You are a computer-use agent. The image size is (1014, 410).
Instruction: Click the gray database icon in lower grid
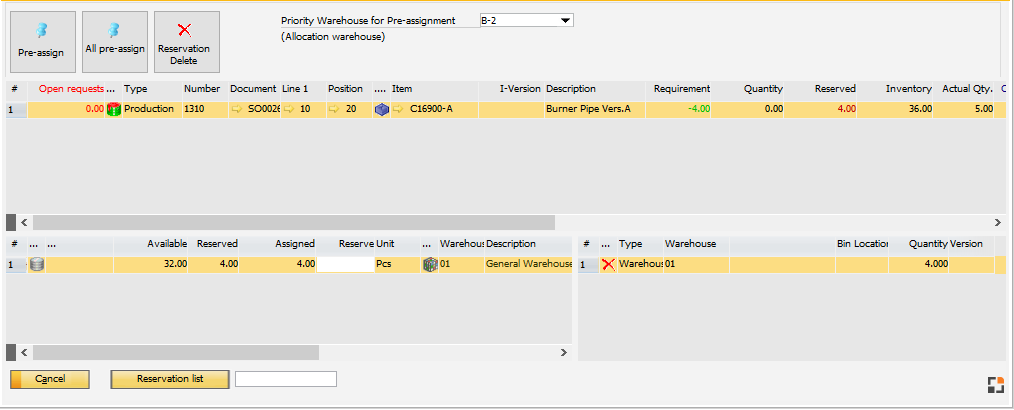pos(37,265)
